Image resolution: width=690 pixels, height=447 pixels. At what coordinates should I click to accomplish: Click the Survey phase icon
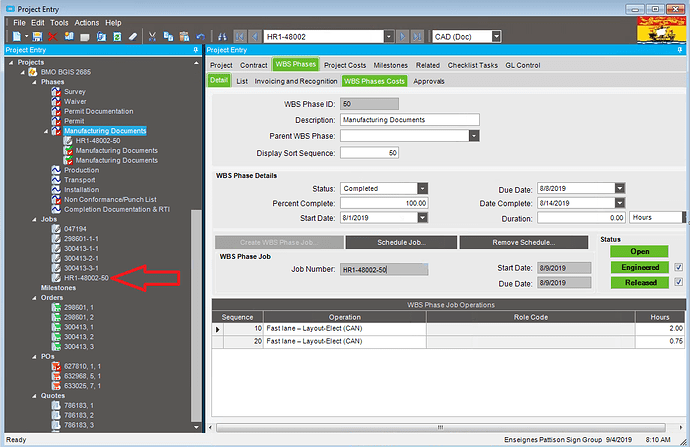tap(56, 92)
